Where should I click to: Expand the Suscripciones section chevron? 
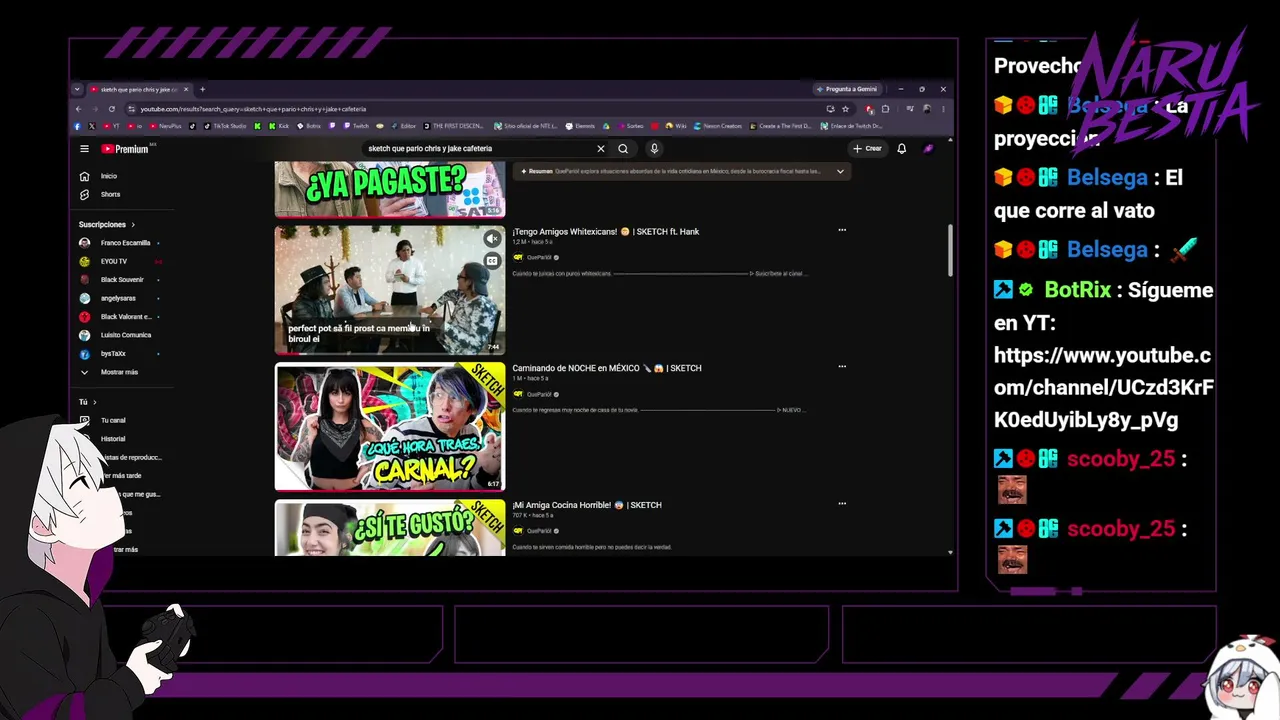point(133,225)
